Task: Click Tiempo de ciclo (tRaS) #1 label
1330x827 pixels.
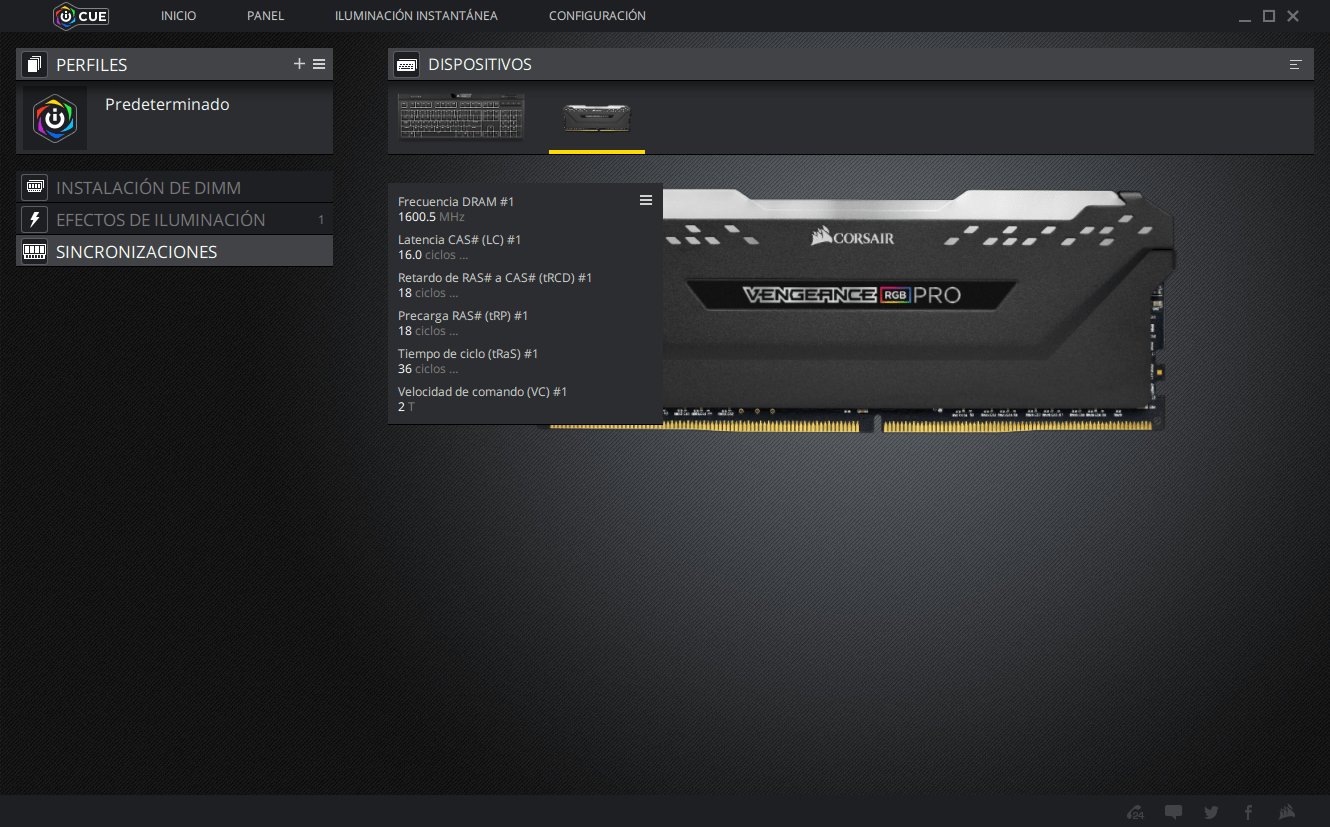Action: [468, 354]
